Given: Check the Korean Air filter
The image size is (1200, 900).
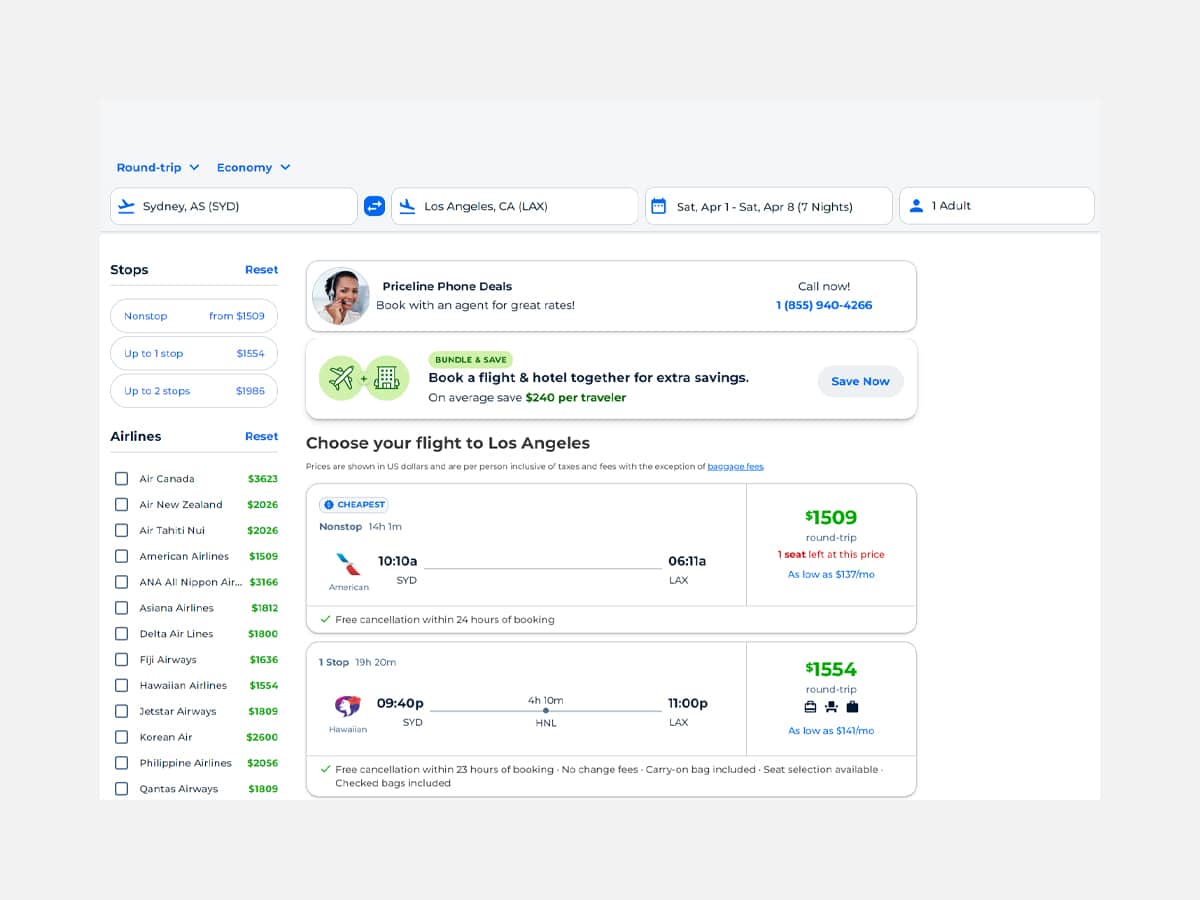Looking at the screenshot, I should tap(121, 737).
